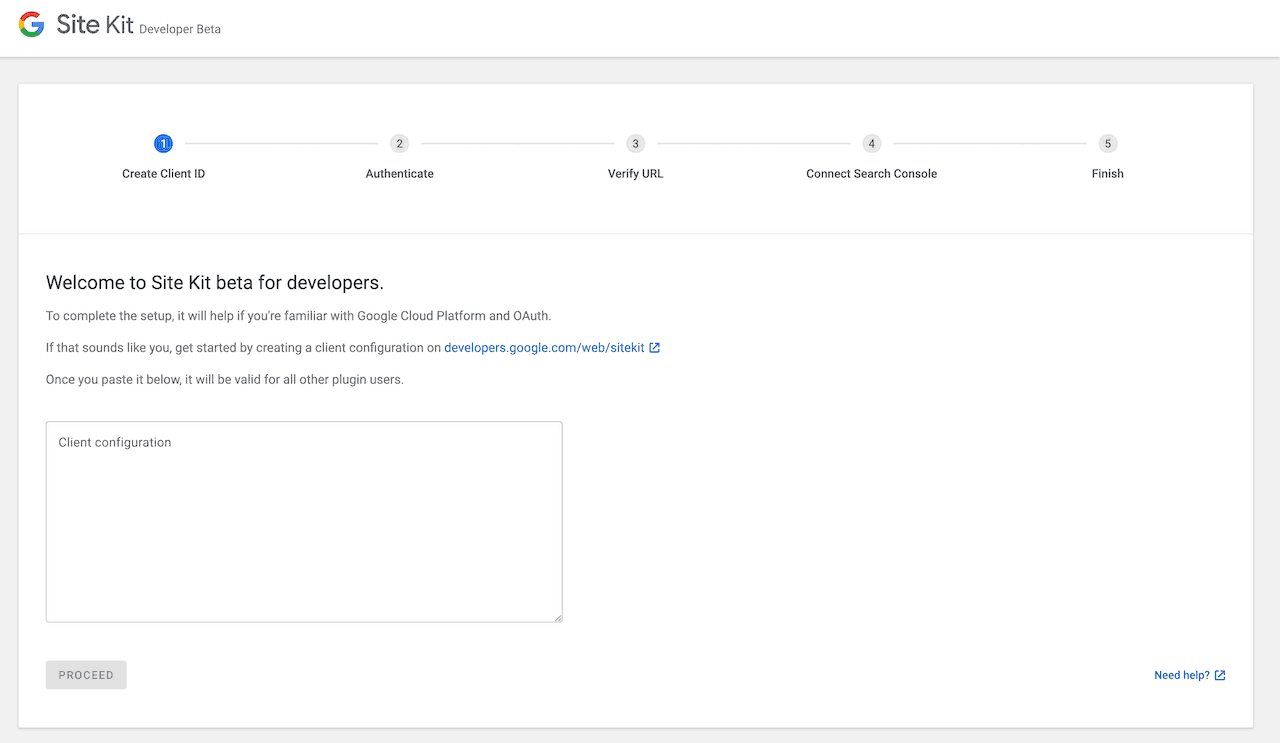Viewport: 1280px width, 743px height.
Task: Click the Google G logo
Action: pyautogui.click(x=32, y=25)
